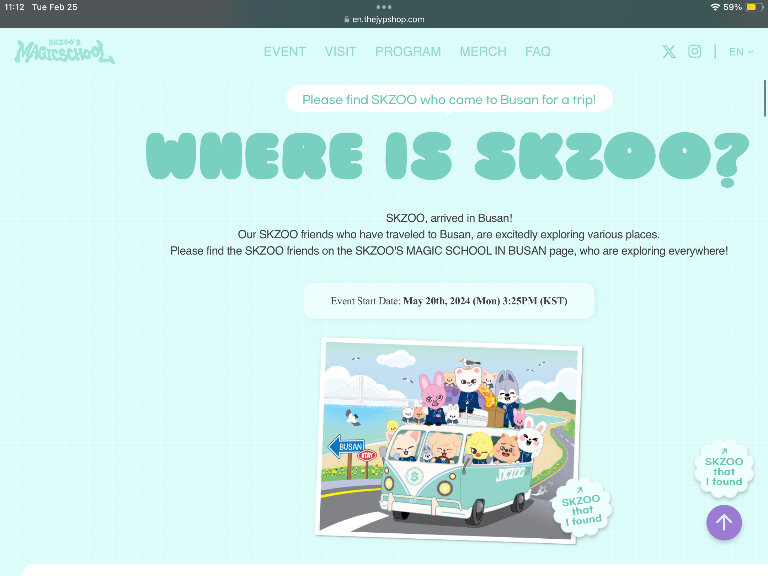Click the '11:12' clock in status bar
The height and width of the screenshot is (576, 768).
point(14,7)
